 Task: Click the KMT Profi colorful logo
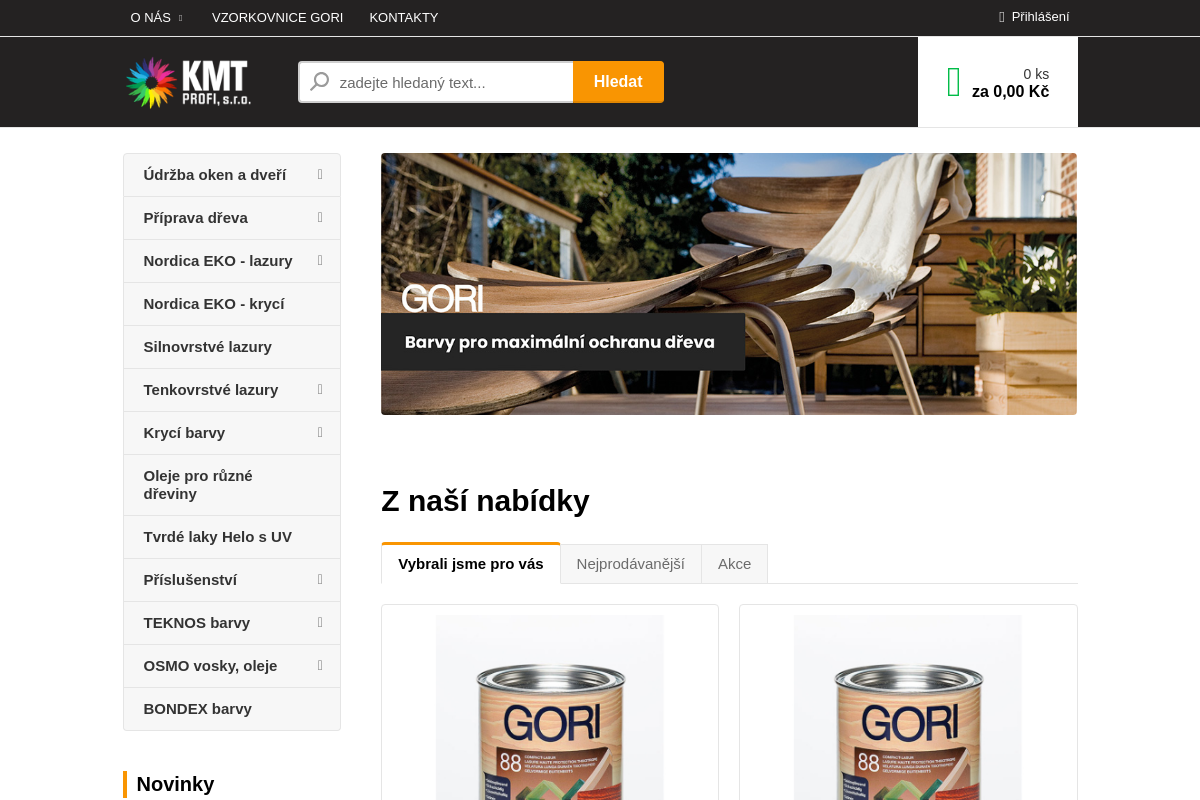tap(188, 82)
